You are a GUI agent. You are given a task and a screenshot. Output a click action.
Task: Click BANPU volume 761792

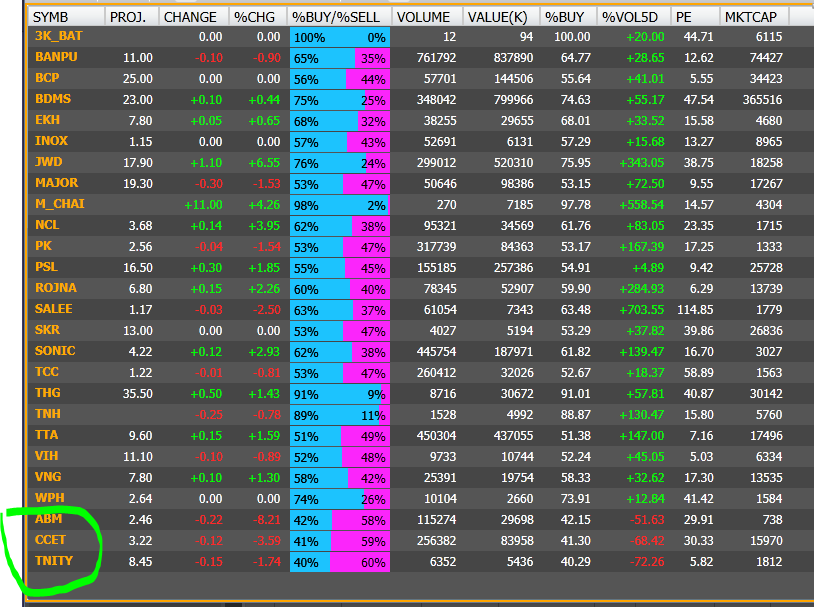tap(437, 58)
